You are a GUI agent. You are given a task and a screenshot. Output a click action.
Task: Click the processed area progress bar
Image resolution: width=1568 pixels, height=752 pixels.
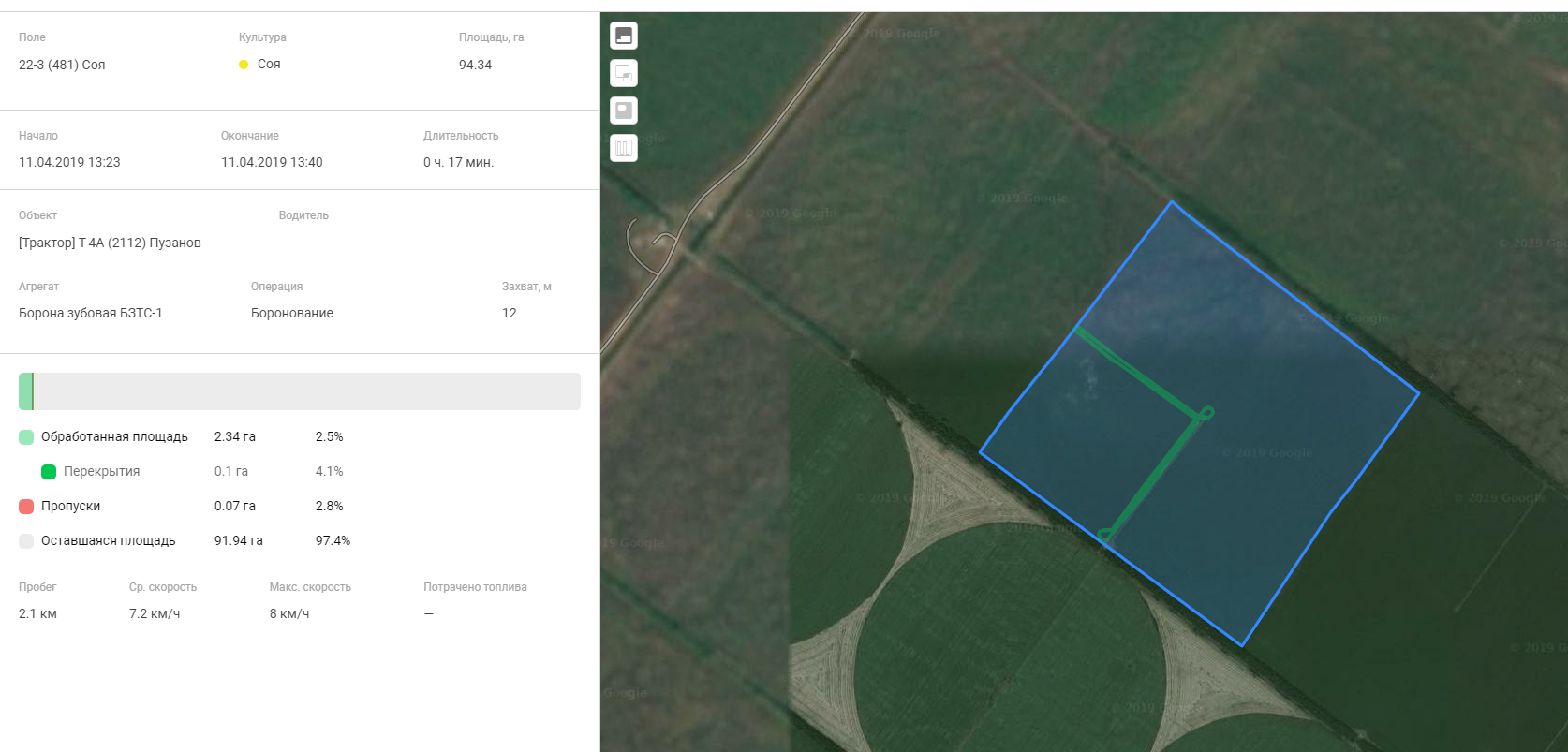(x=300, y=391)
